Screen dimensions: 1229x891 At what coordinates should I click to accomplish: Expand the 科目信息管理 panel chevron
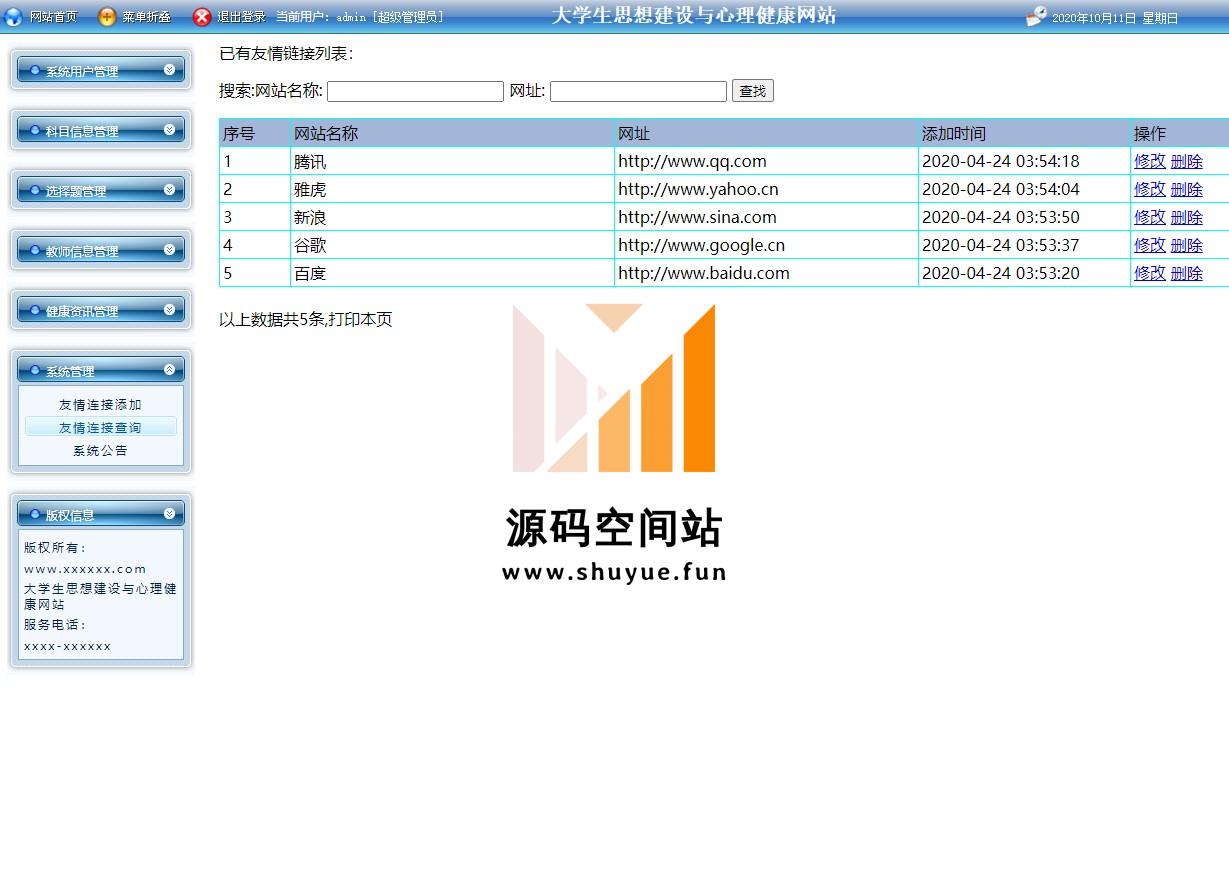coord(169,130)
